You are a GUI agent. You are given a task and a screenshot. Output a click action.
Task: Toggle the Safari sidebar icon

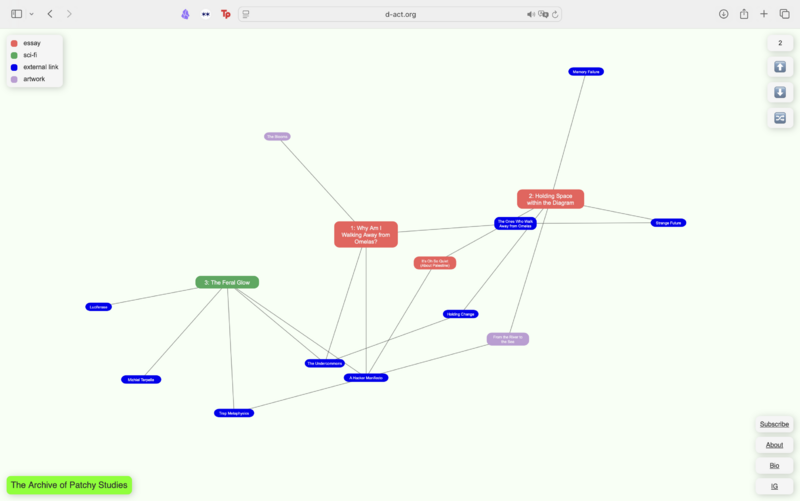[x=16, y=14]
